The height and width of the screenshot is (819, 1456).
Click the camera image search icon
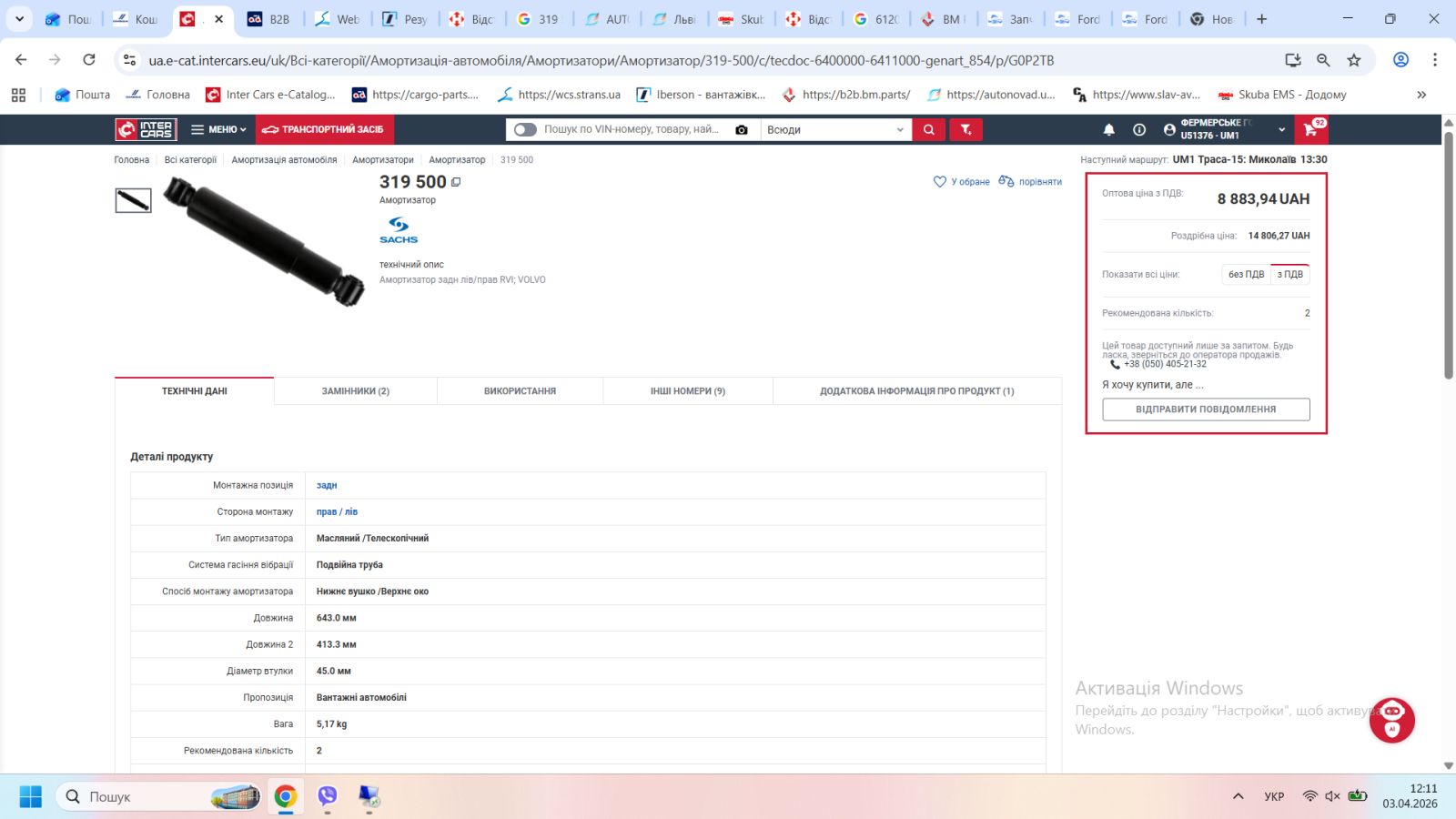point(742,129)
